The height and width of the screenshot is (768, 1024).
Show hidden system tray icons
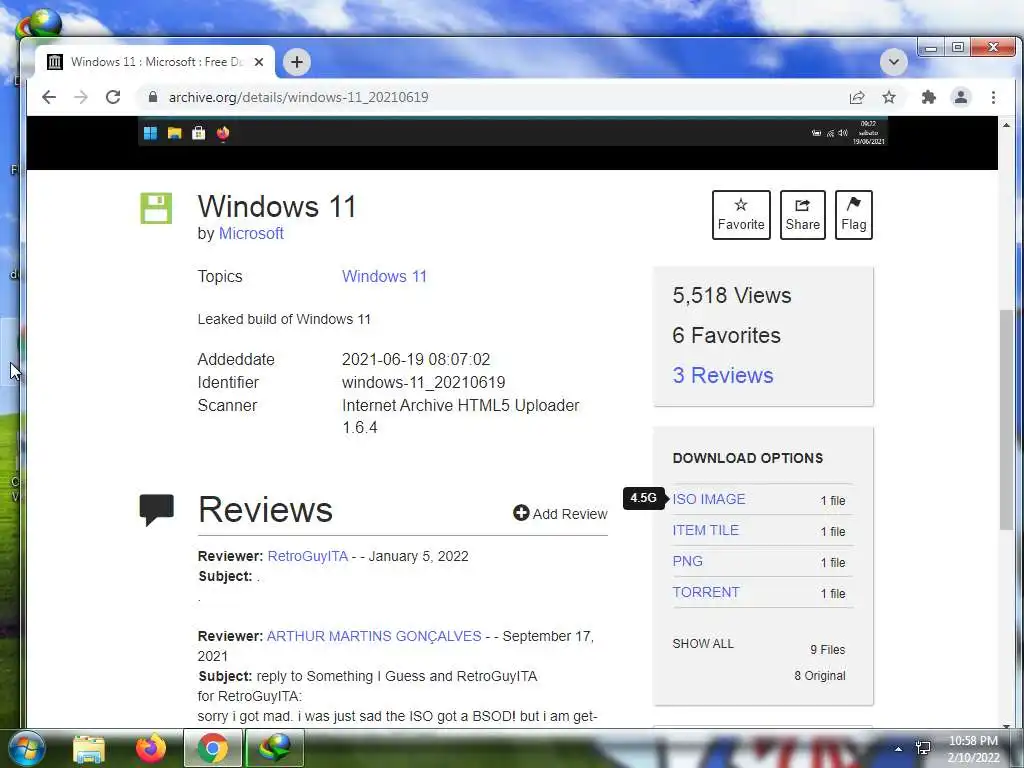(x=899, y=749)
